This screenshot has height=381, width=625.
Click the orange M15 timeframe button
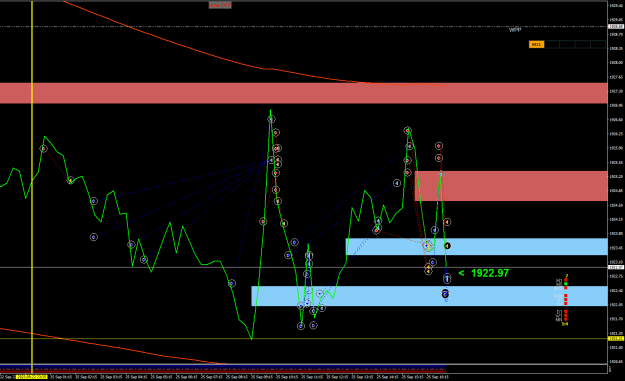tap(536, 44)
